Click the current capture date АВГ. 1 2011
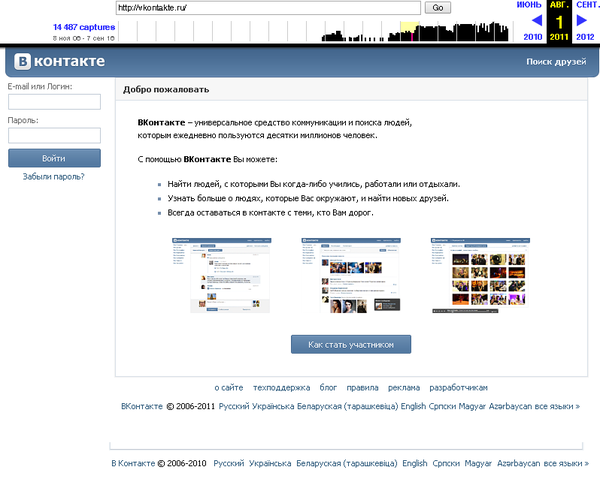 (x=559, y=22)
